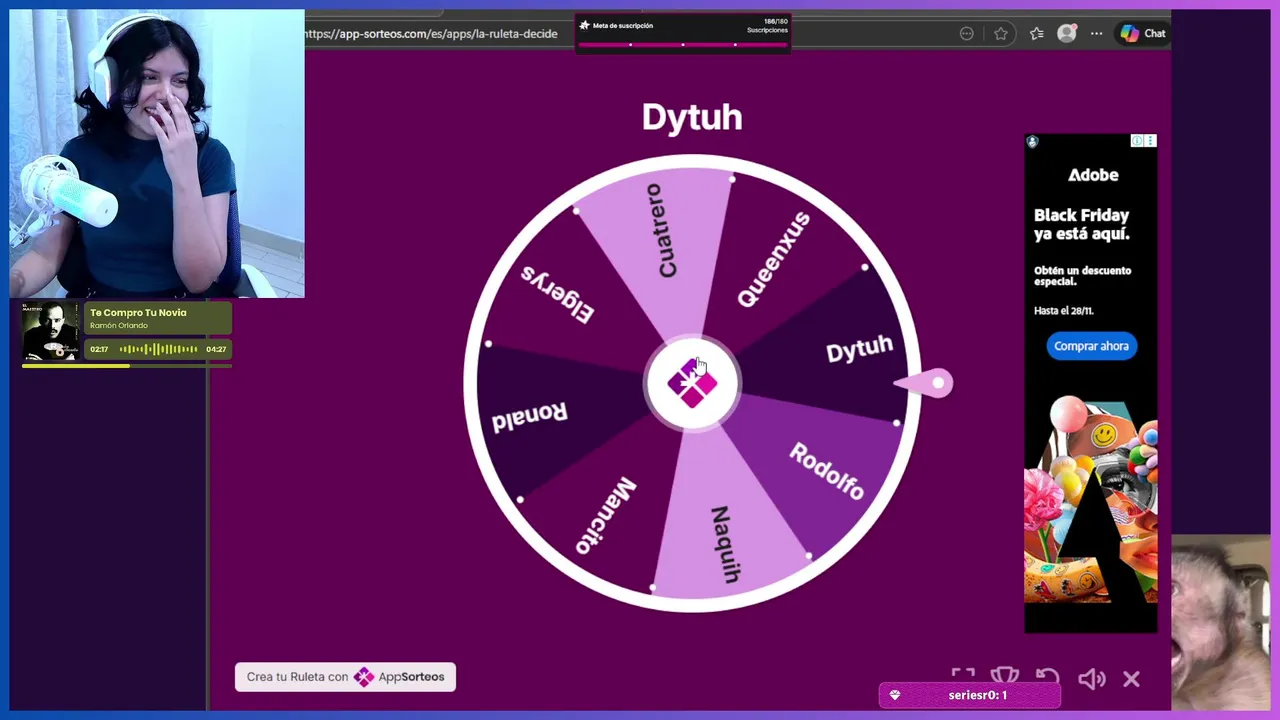Image resolution: width=1280 pixels, height=720 pixels.
Task: Click the Black Friday ya está aquí headline
Action: pyautogui.click(x=1081, y=224)
